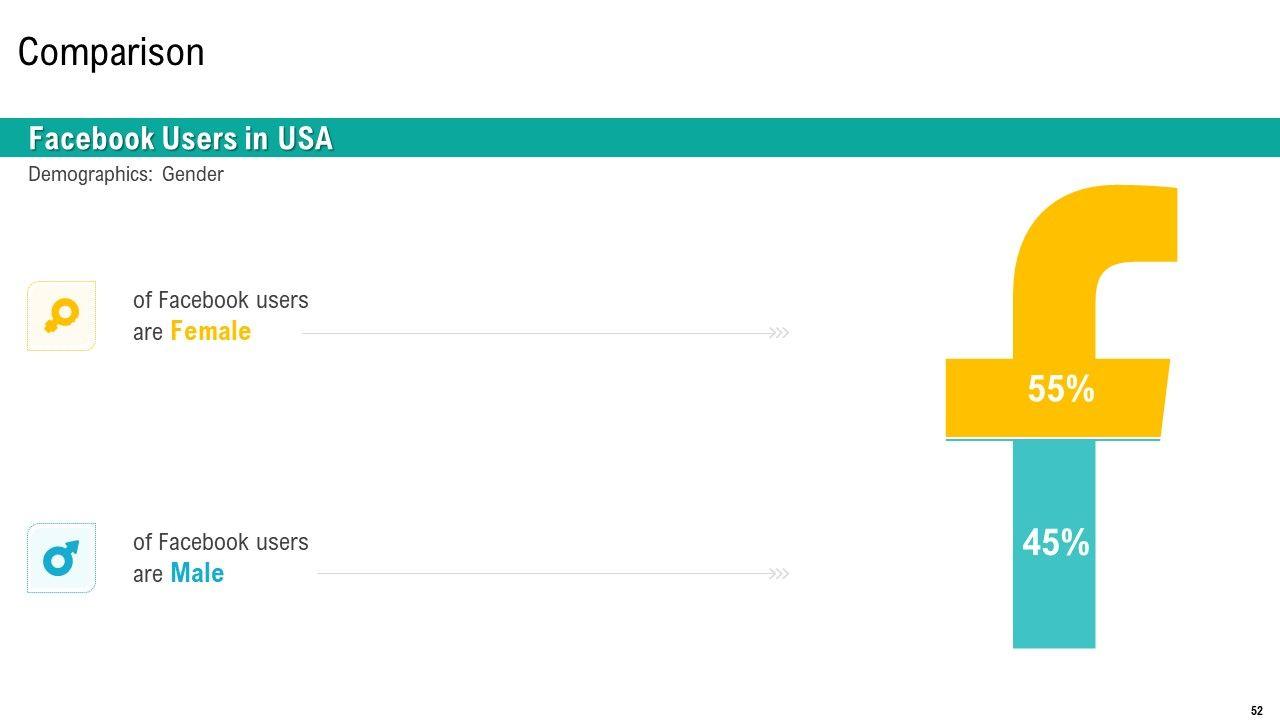The height and width of the screenshot is (720, 1280).
Task: Click the connector line in the Male row
Action: pyautogui.click(x=540, y=574)
